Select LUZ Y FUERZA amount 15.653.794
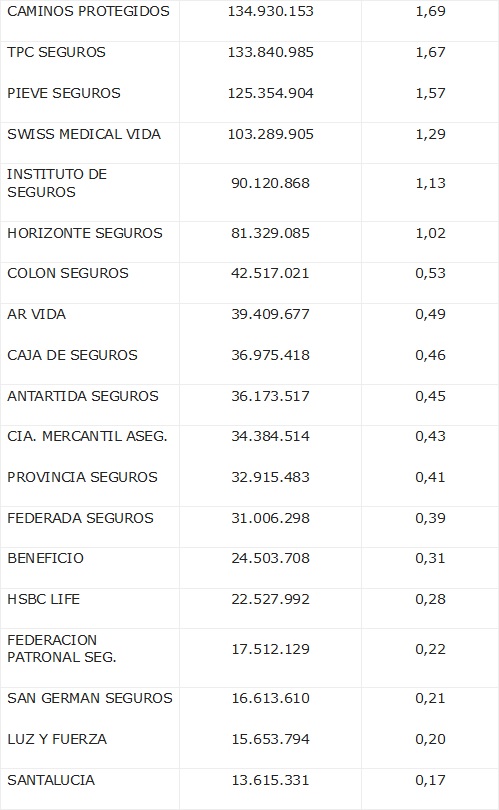The image size is (499, 810). [x=270, y=739]
